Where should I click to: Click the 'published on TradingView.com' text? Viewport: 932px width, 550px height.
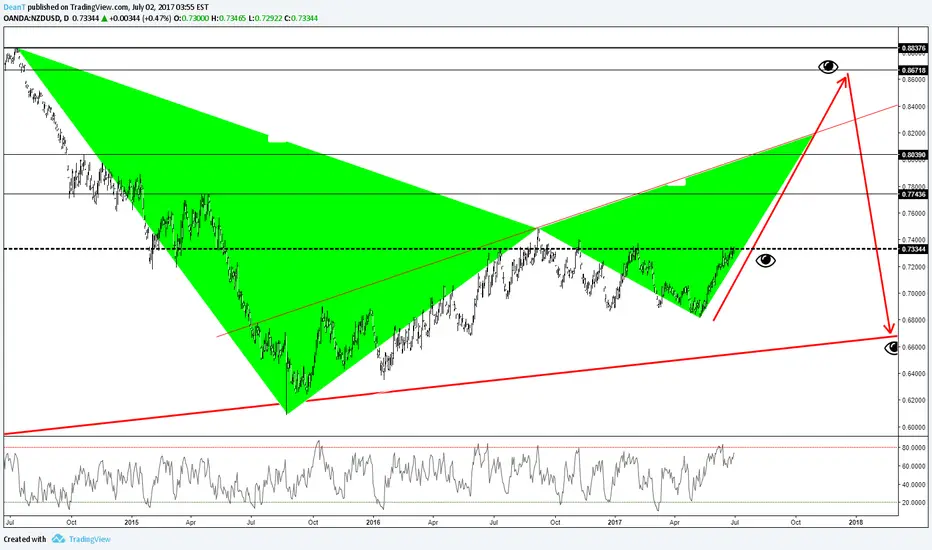77,7
